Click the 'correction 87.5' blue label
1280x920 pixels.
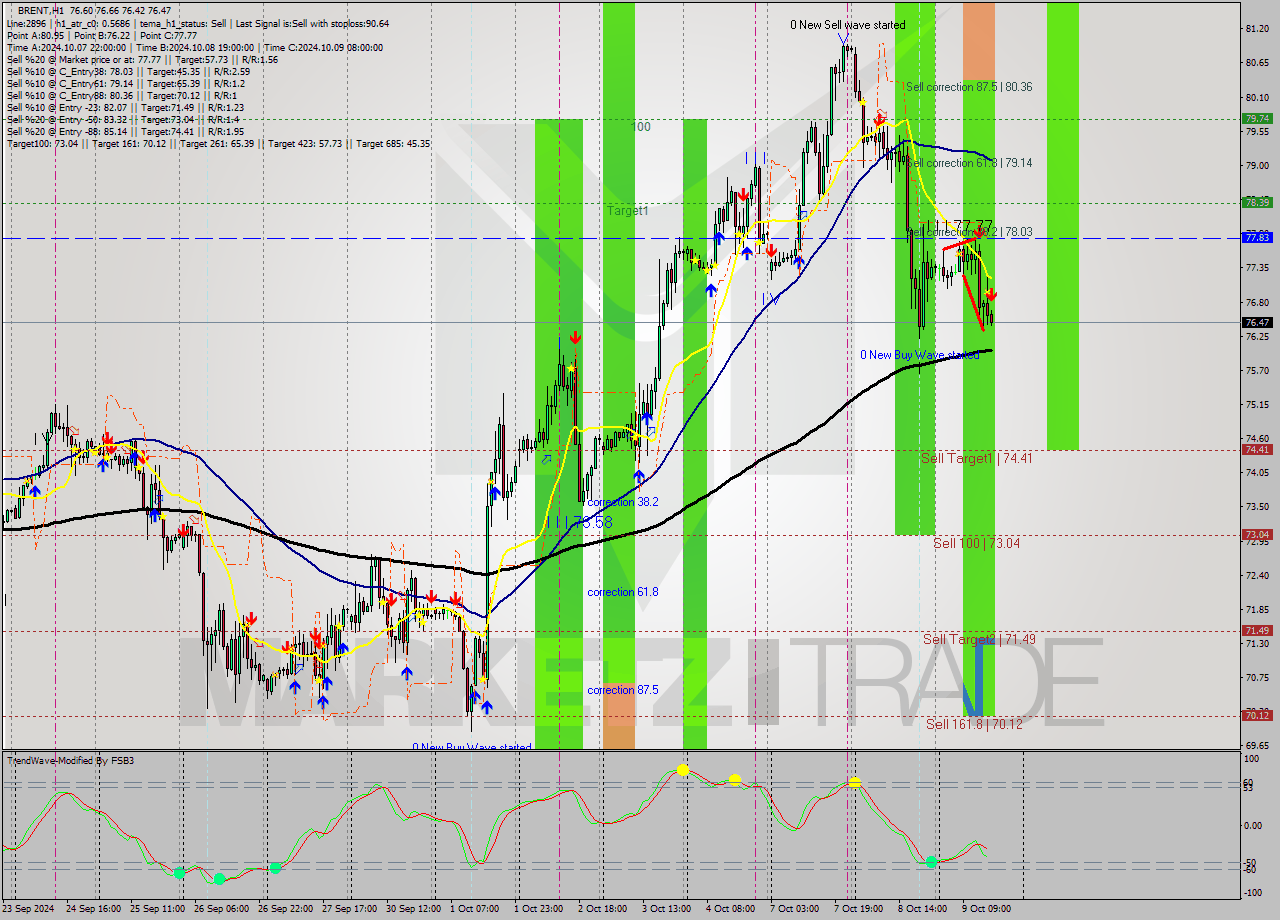pos(623,690)
